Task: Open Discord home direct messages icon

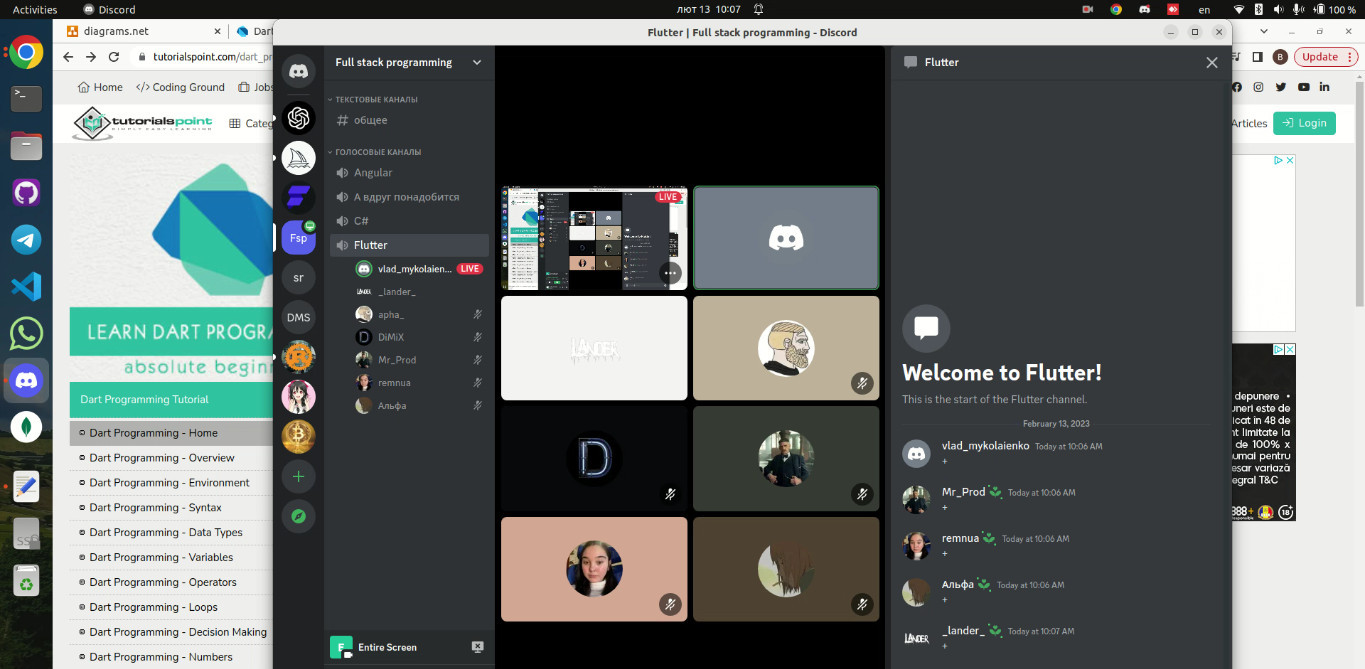Action: click(x=298, y=71)
